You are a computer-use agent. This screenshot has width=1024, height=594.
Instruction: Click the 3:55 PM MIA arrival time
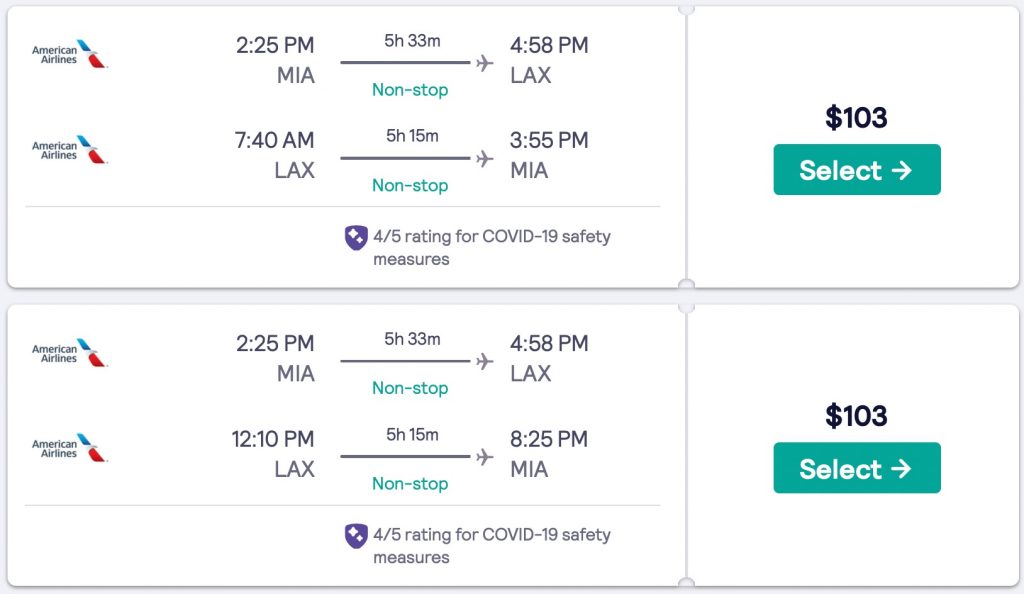(548, 141)
